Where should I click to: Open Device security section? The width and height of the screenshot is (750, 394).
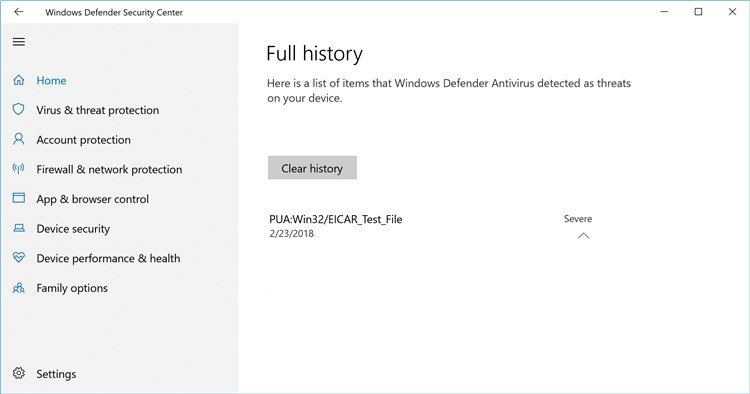tap(73, 229)
